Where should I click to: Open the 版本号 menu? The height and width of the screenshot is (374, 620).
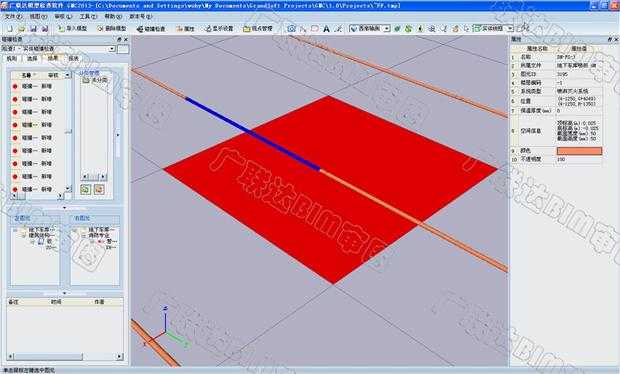point(141,17)
